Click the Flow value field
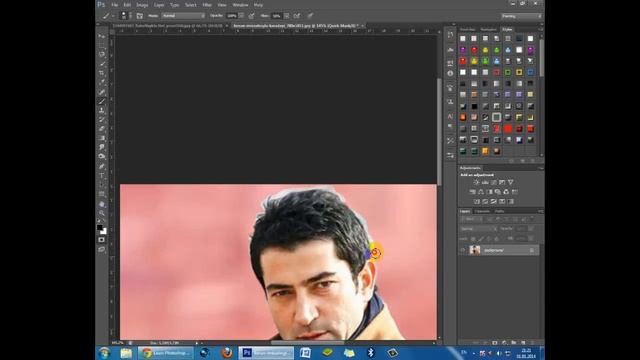Screen dimensions: 640x360 (276, 16)
